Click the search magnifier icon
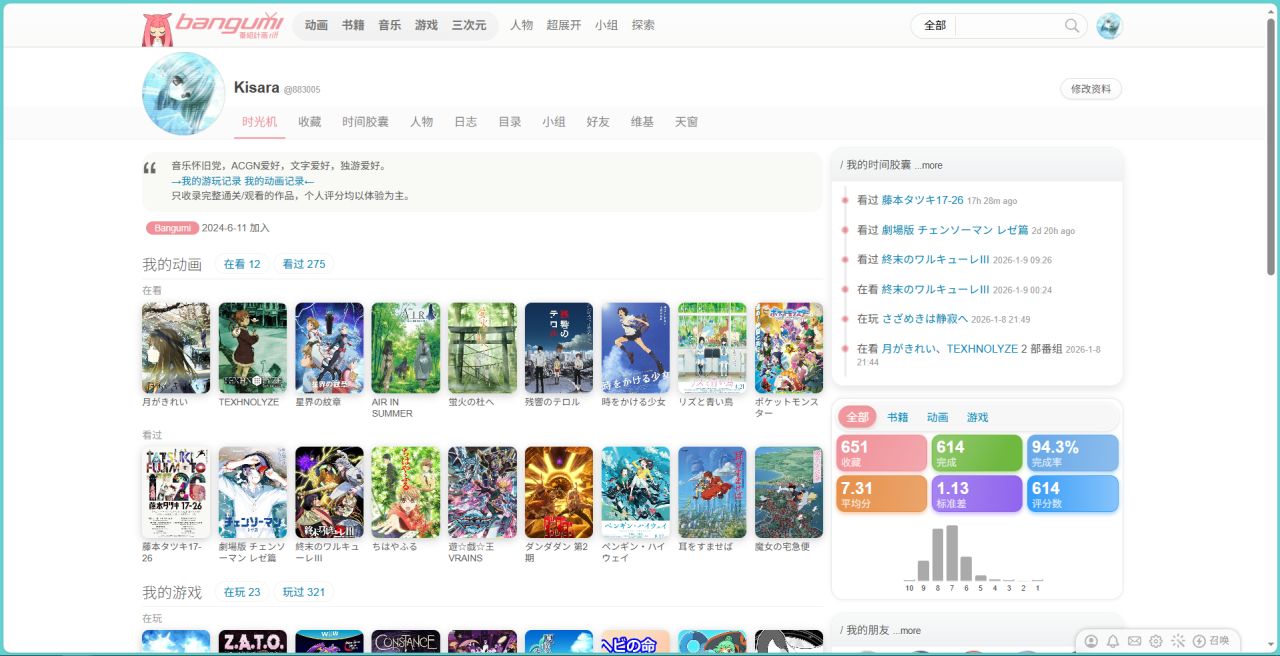This screenshot has width=1280, height=656. pyautogui.click(x=1072, y=26)
